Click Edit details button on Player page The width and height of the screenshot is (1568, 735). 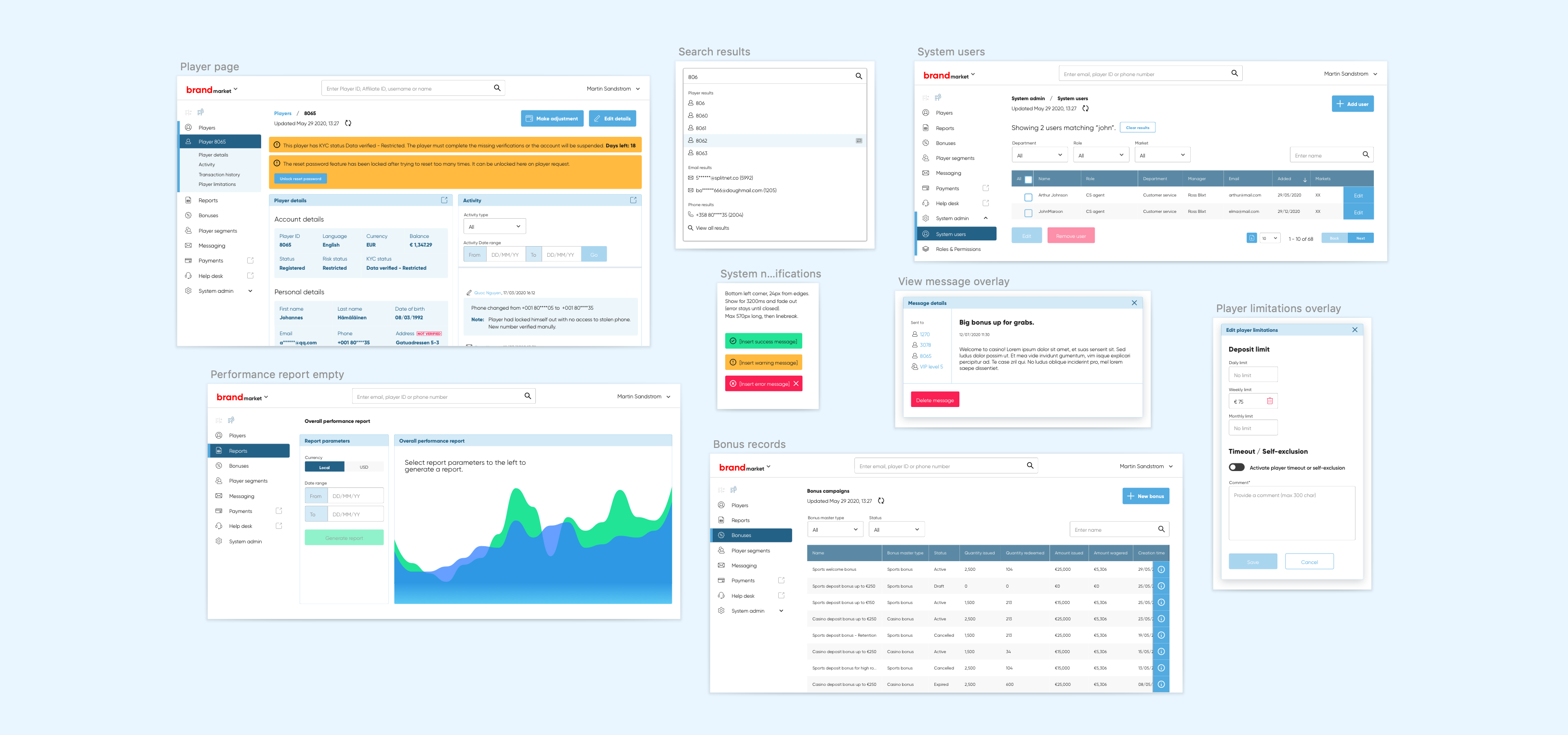[x=612, y=118]
